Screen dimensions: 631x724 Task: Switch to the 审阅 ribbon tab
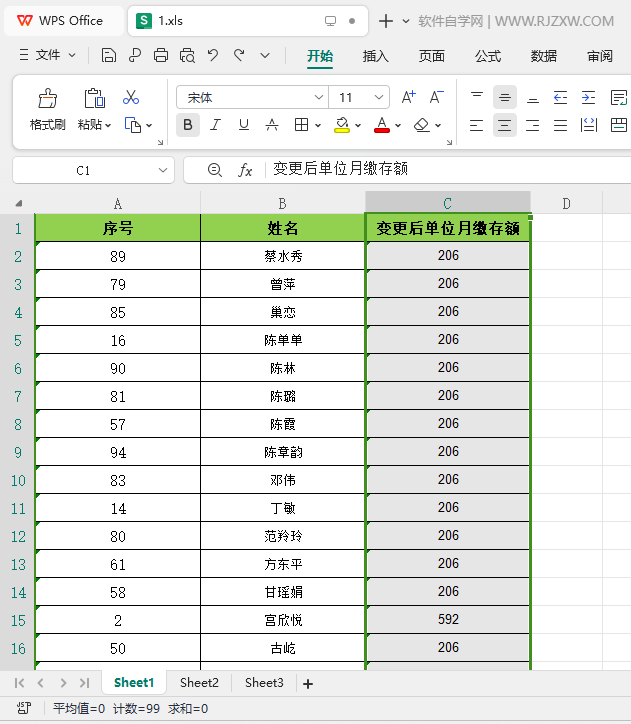tap(600, 56)
